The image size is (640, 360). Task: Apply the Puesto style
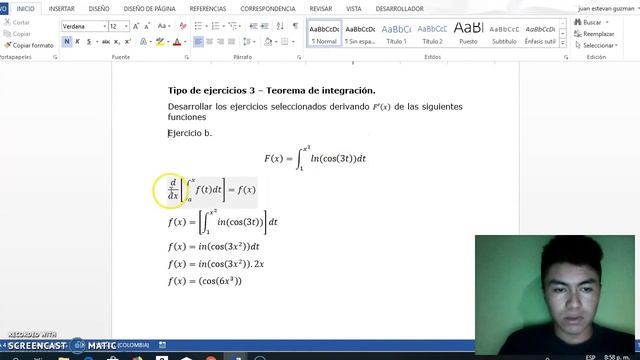468,34
